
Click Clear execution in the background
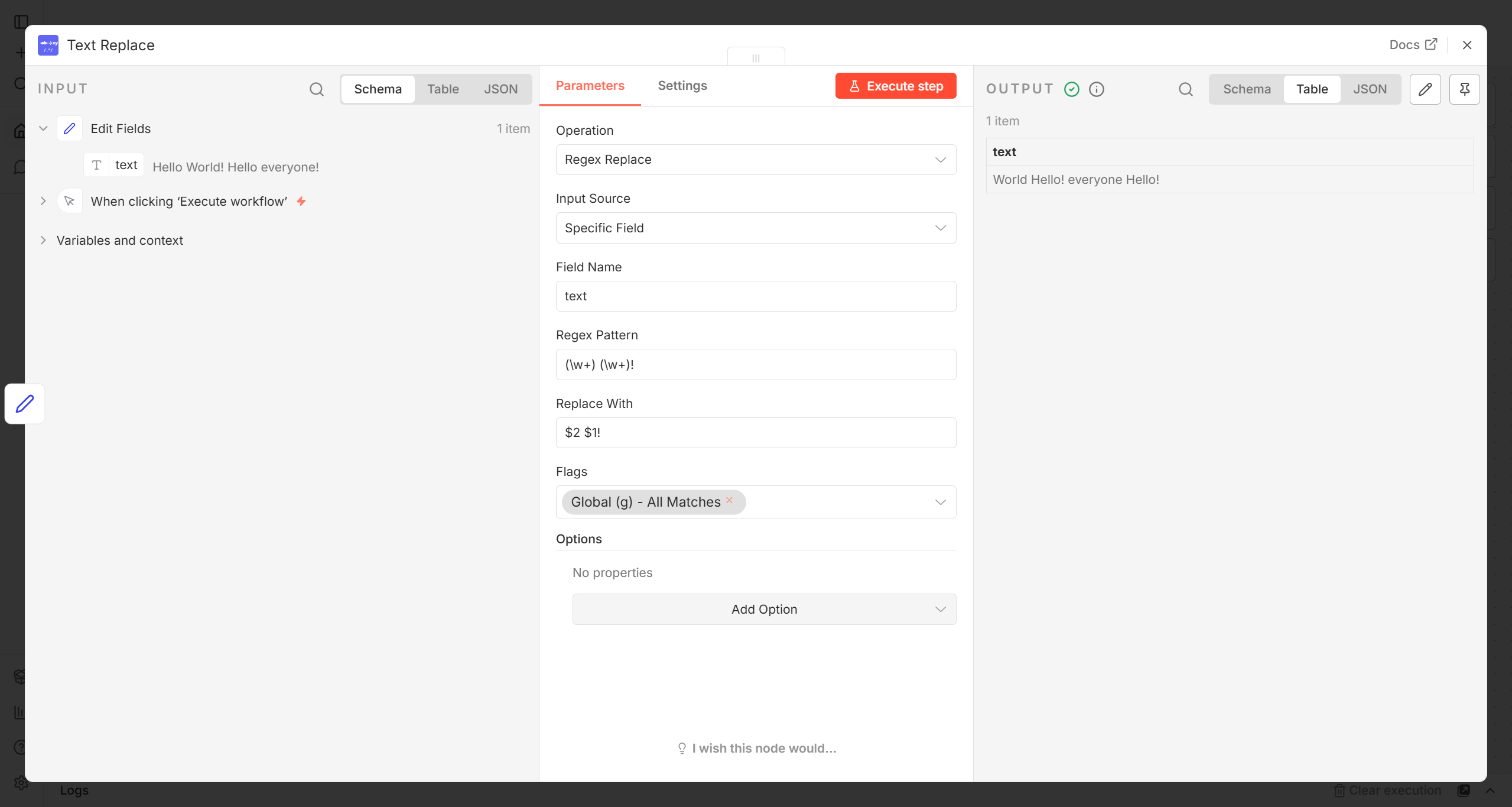coord(1387,790)
